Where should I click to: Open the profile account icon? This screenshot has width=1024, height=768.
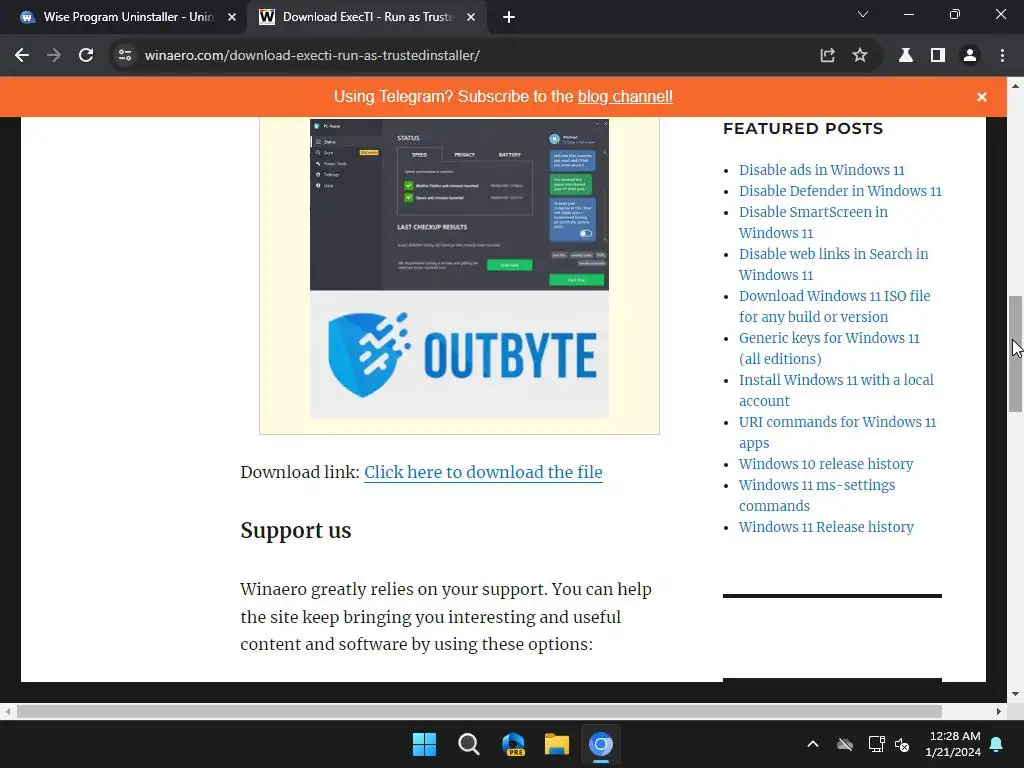(x=970, y=56)
